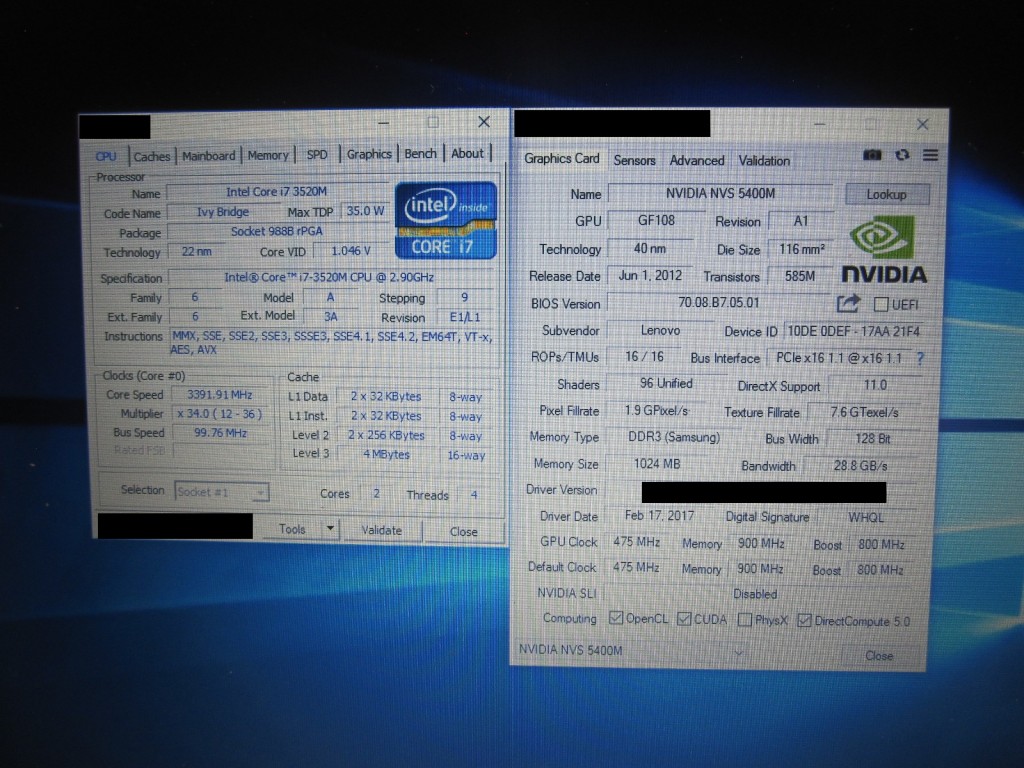Click the Subvendor value Lenovo

coord(660,330)
